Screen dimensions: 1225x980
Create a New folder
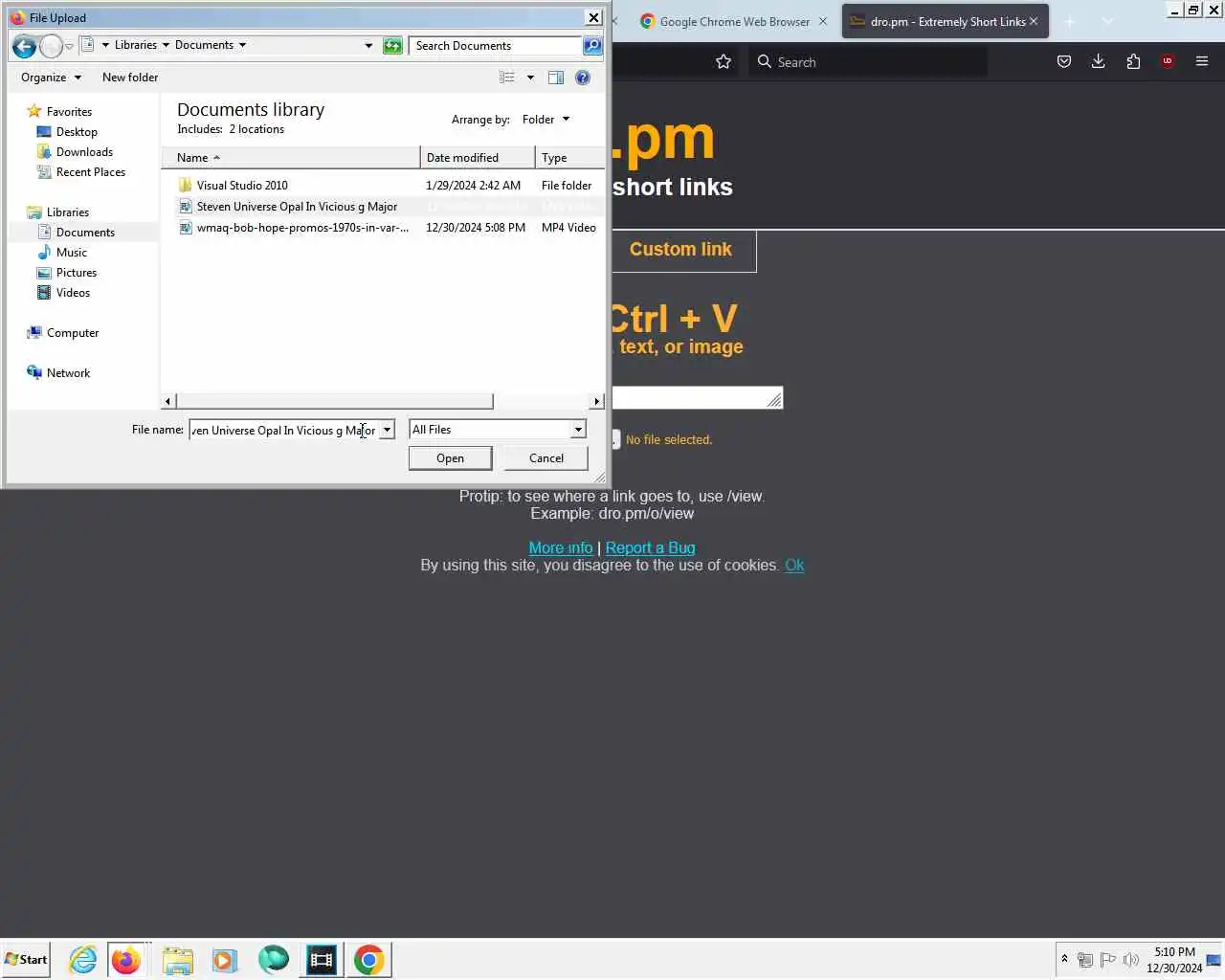tap(130, 78)
